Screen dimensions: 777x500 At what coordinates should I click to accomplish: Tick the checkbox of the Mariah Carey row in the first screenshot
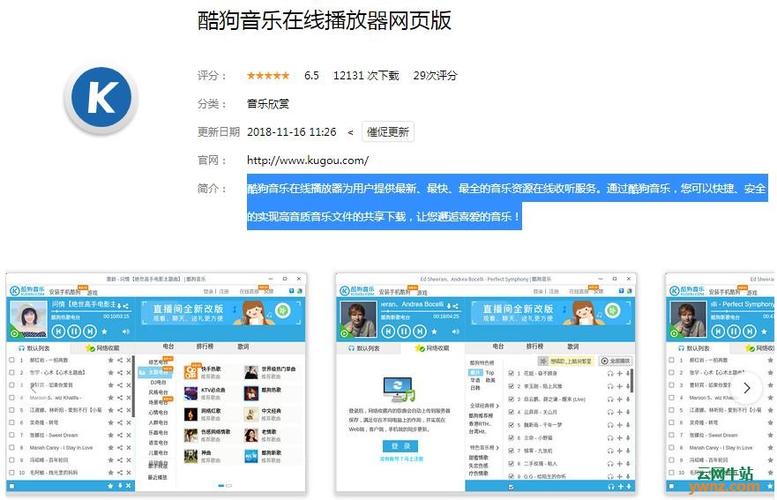(x=11, y=447)
